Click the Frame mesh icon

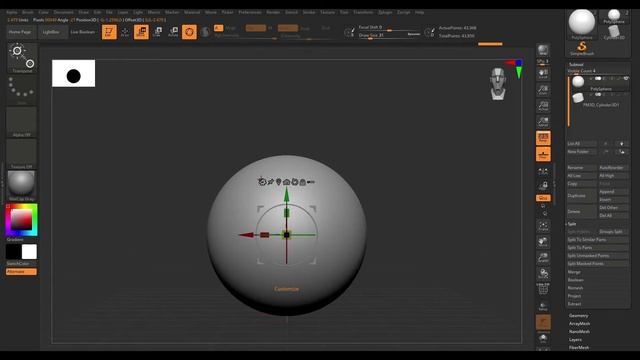coord(543,226)
